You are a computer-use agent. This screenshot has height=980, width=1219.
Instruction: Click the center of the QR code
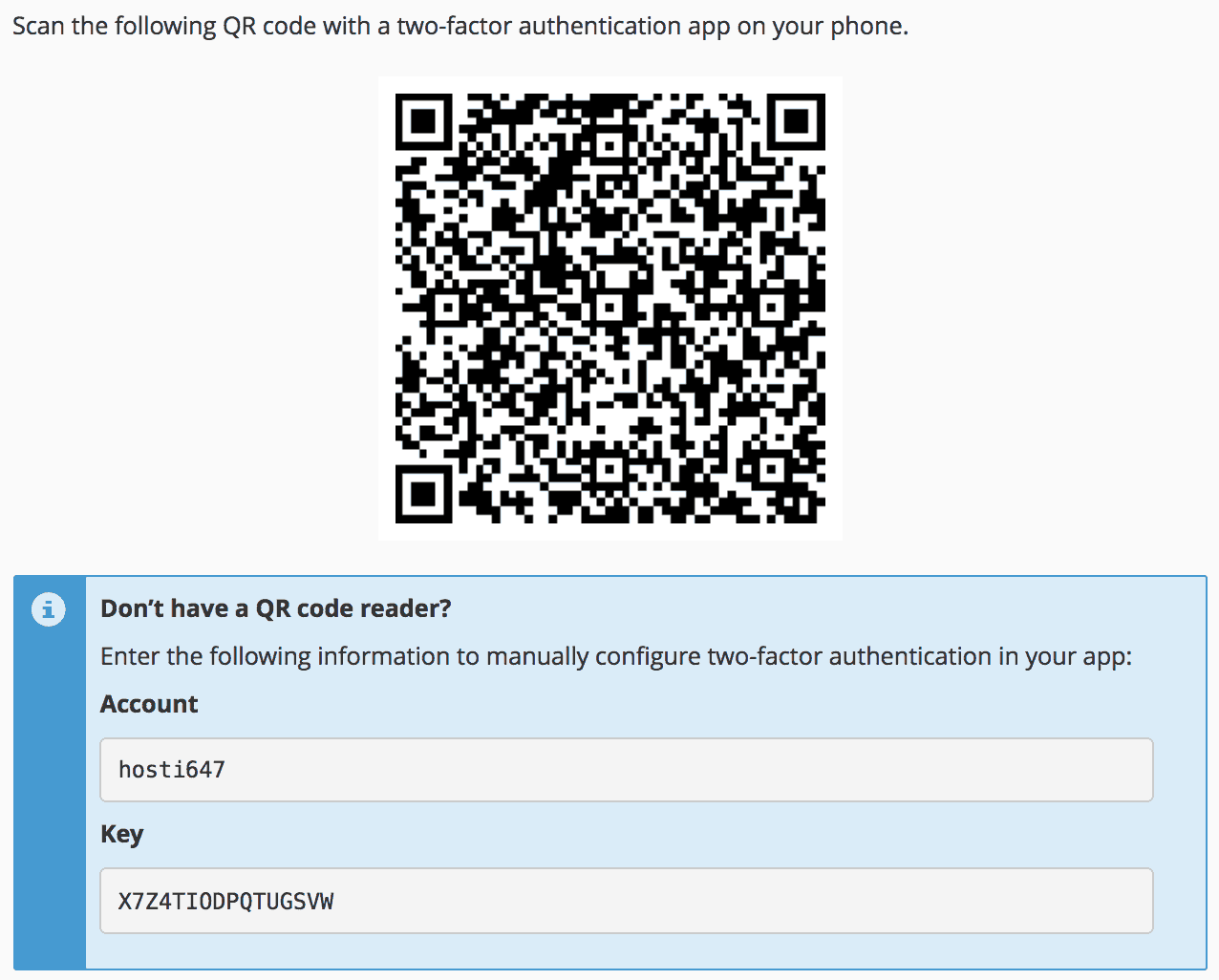pyautogui.click(x=609, y=308)
